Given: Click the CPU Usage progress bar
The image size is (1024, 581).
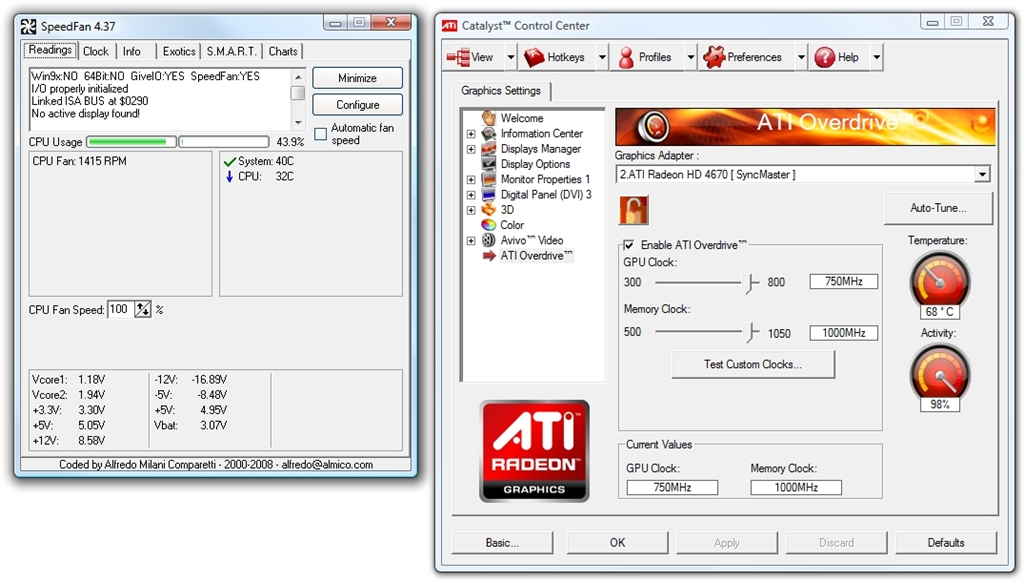Looking at the screenshot, I should (x=178, y=142).
